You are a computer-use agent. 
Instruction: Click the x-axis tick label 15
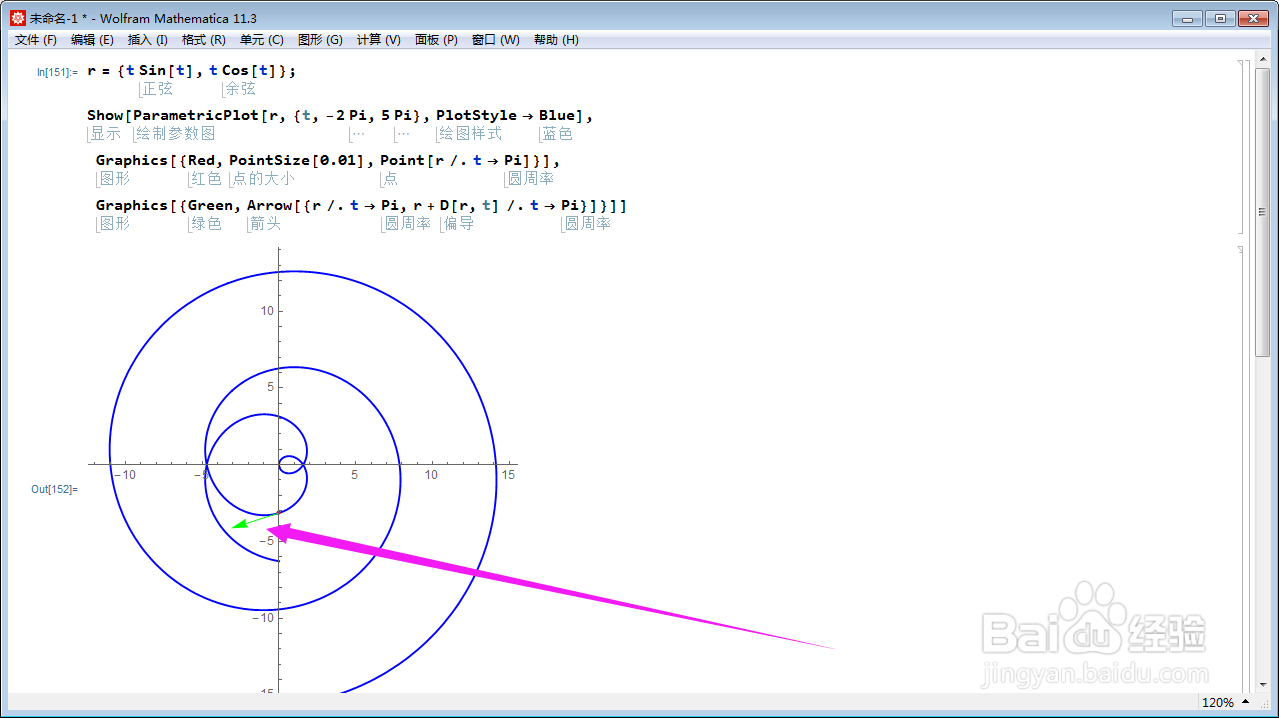[508, 474]
